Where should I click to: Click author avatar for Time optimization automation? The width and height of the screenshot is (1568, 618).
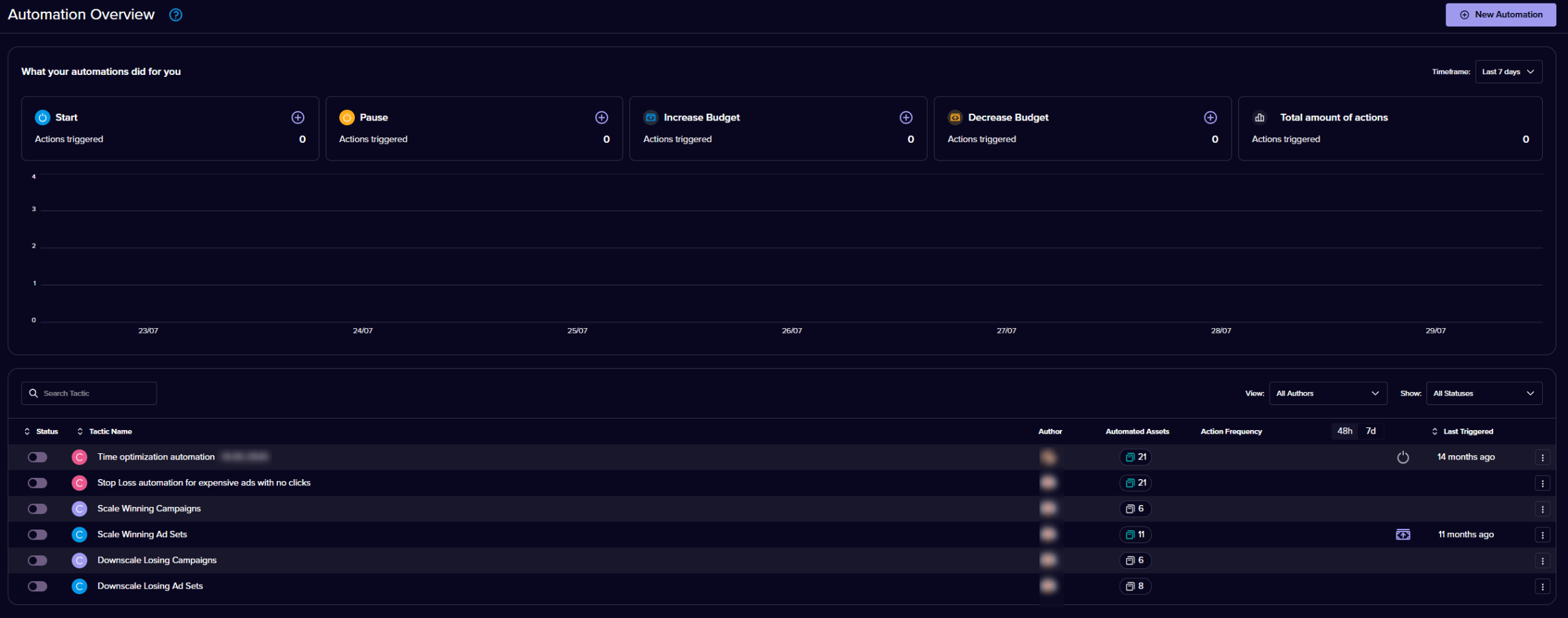(1049, 457)
